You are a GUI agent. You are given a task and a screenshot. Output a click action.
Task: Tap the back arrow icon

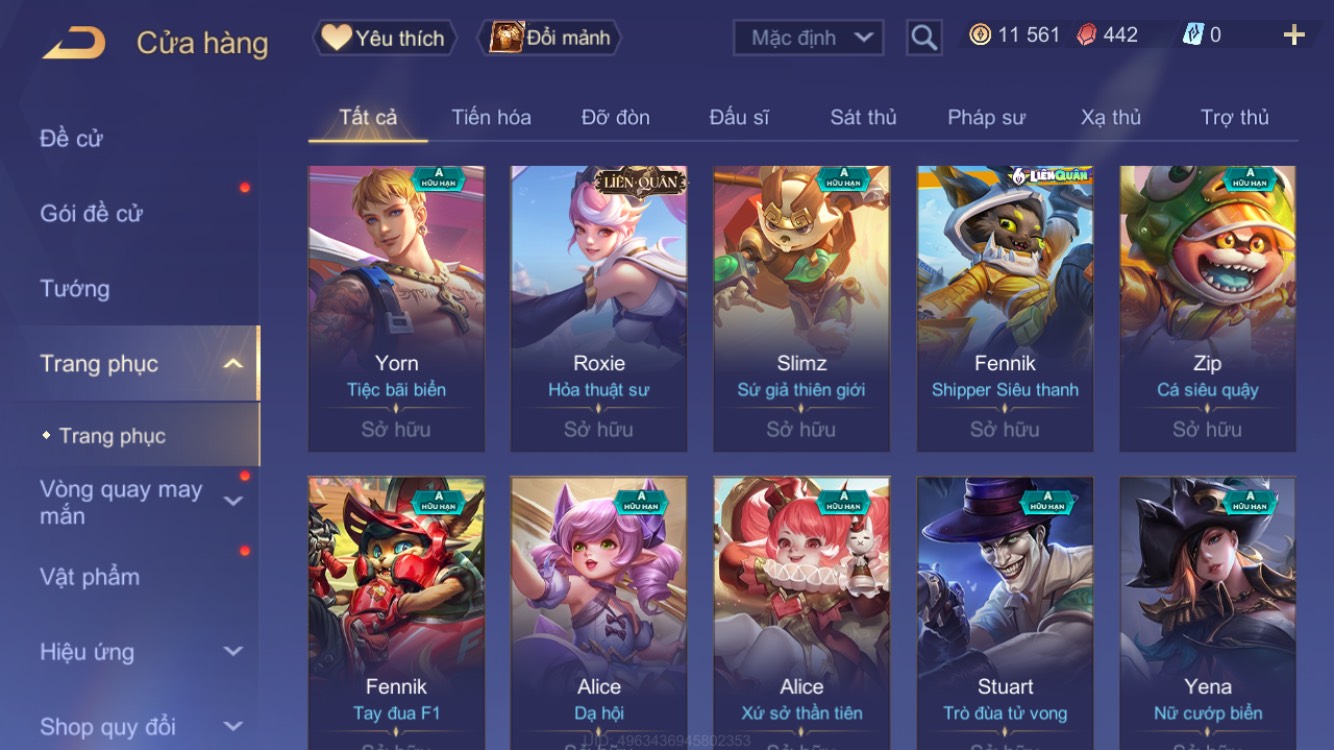point(74,42)
